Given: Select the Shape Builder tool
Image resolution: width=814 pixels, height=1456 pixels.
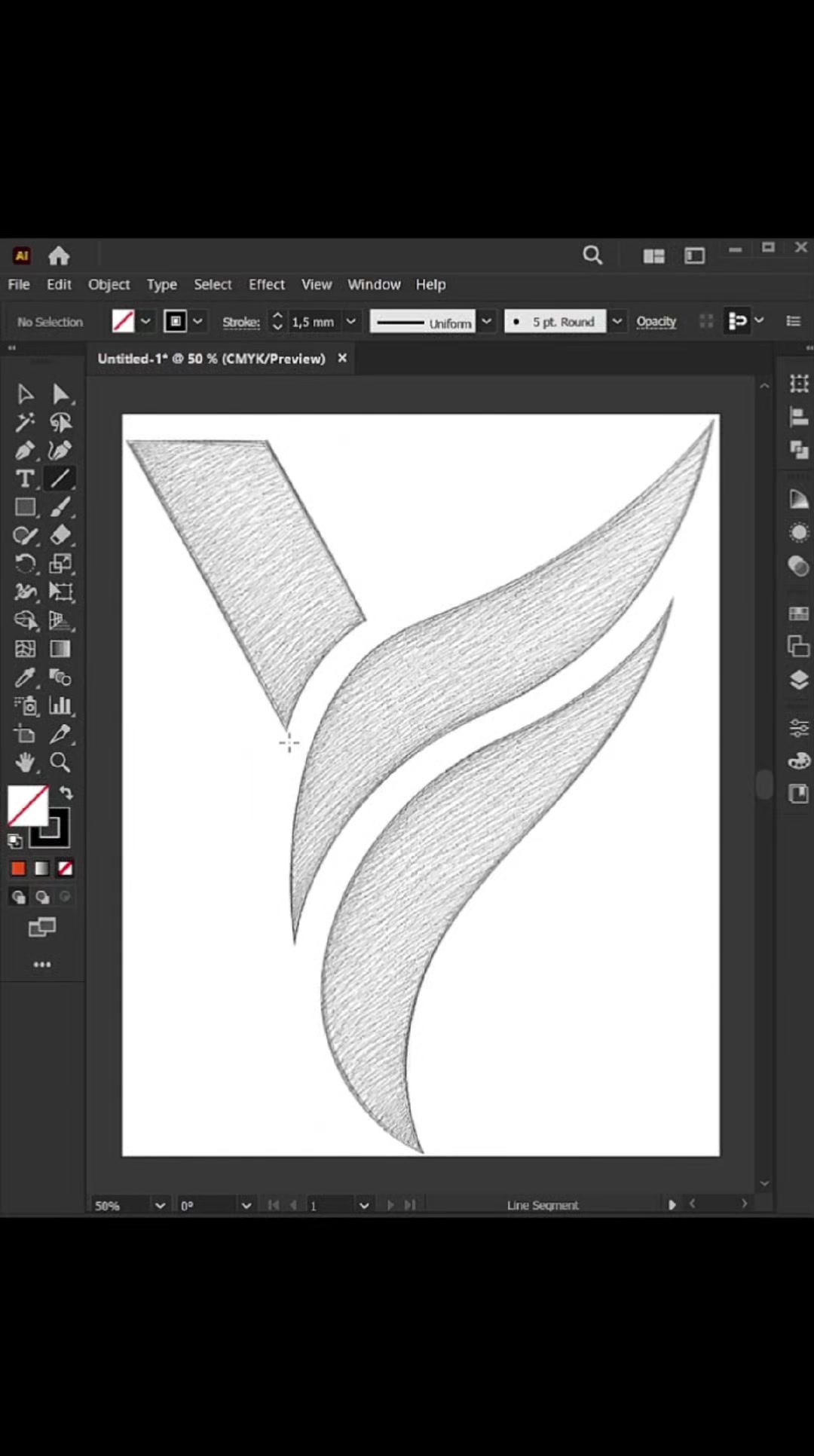Looking at the screenshot, I should pyautogui.click(x=25, y=620).
